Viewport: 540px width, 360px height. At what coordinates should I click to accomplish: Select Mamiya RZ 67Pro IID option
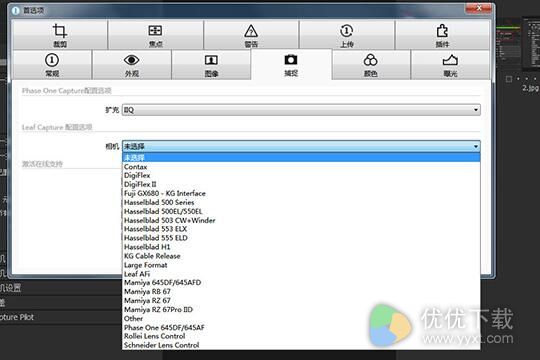tap(301, 309)
